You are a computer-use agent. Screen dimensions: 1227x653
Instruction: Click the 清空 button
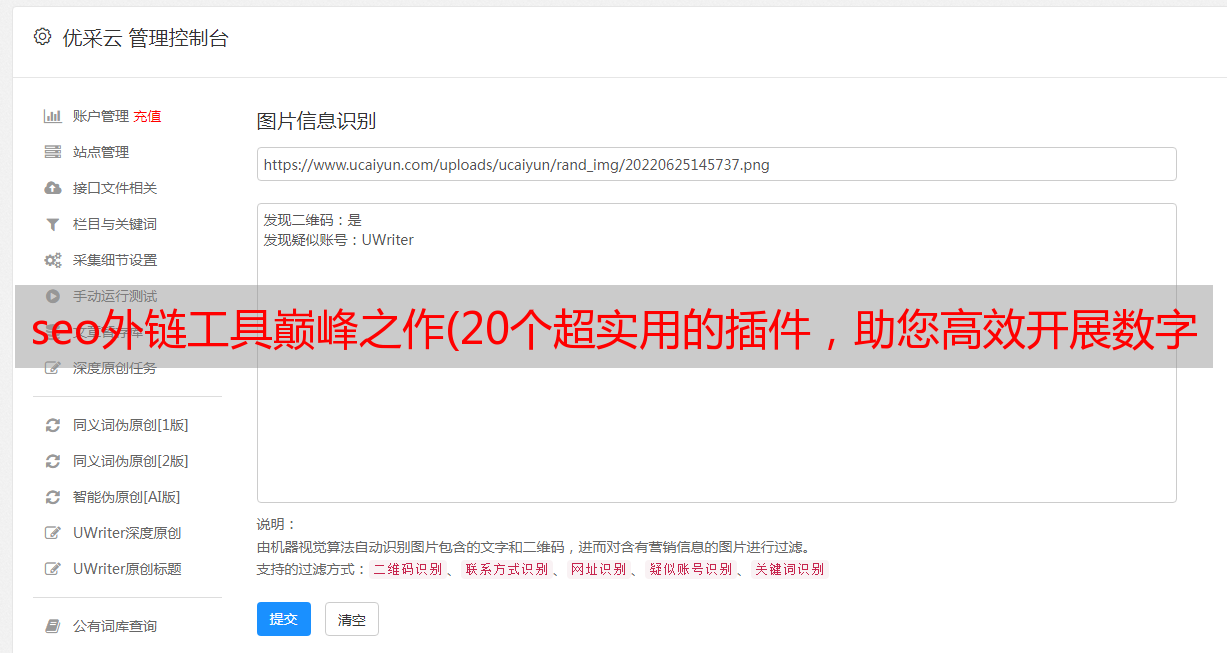(x=352, y=619)
